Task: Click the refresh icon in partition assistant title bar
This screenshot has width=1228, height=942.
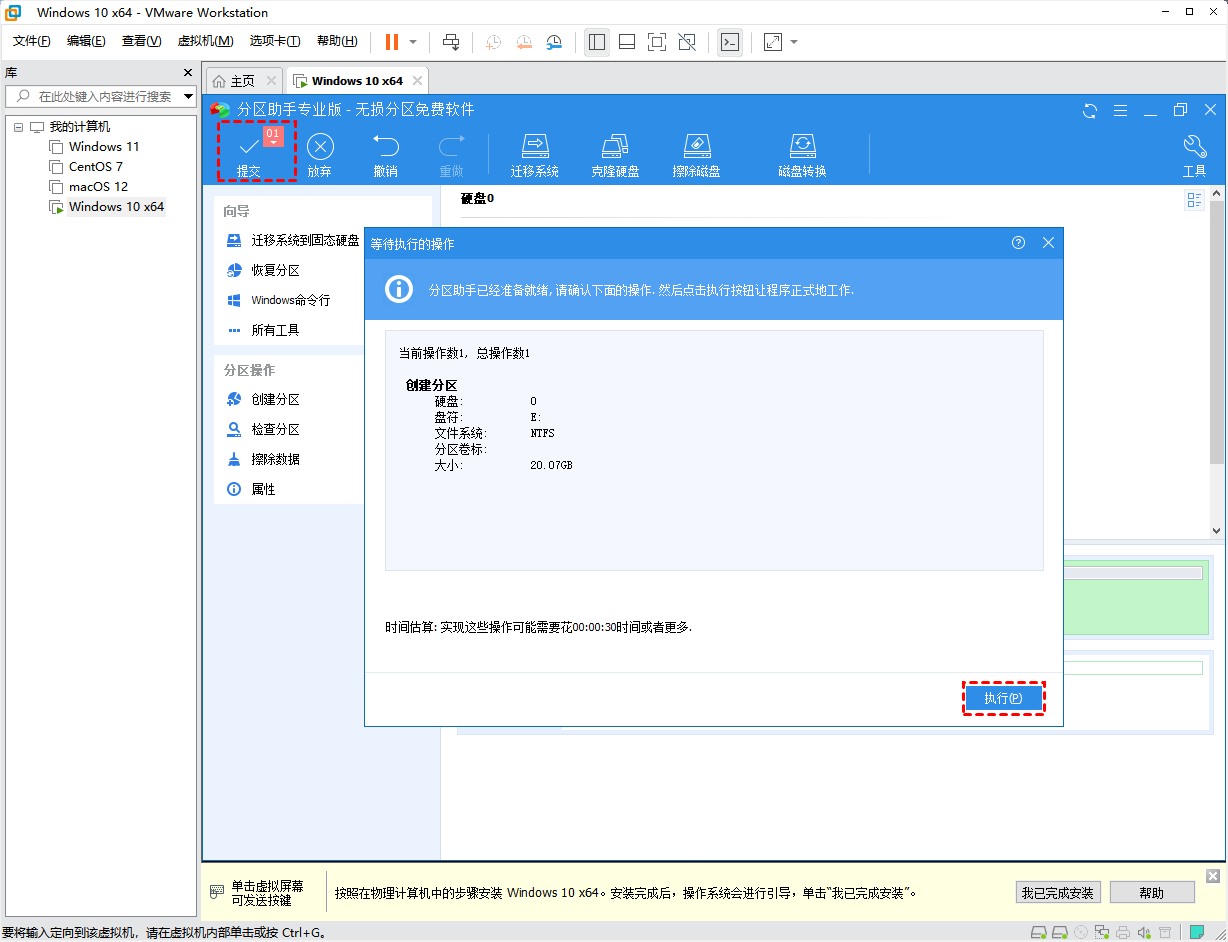Action: (x=1090, y=110)
